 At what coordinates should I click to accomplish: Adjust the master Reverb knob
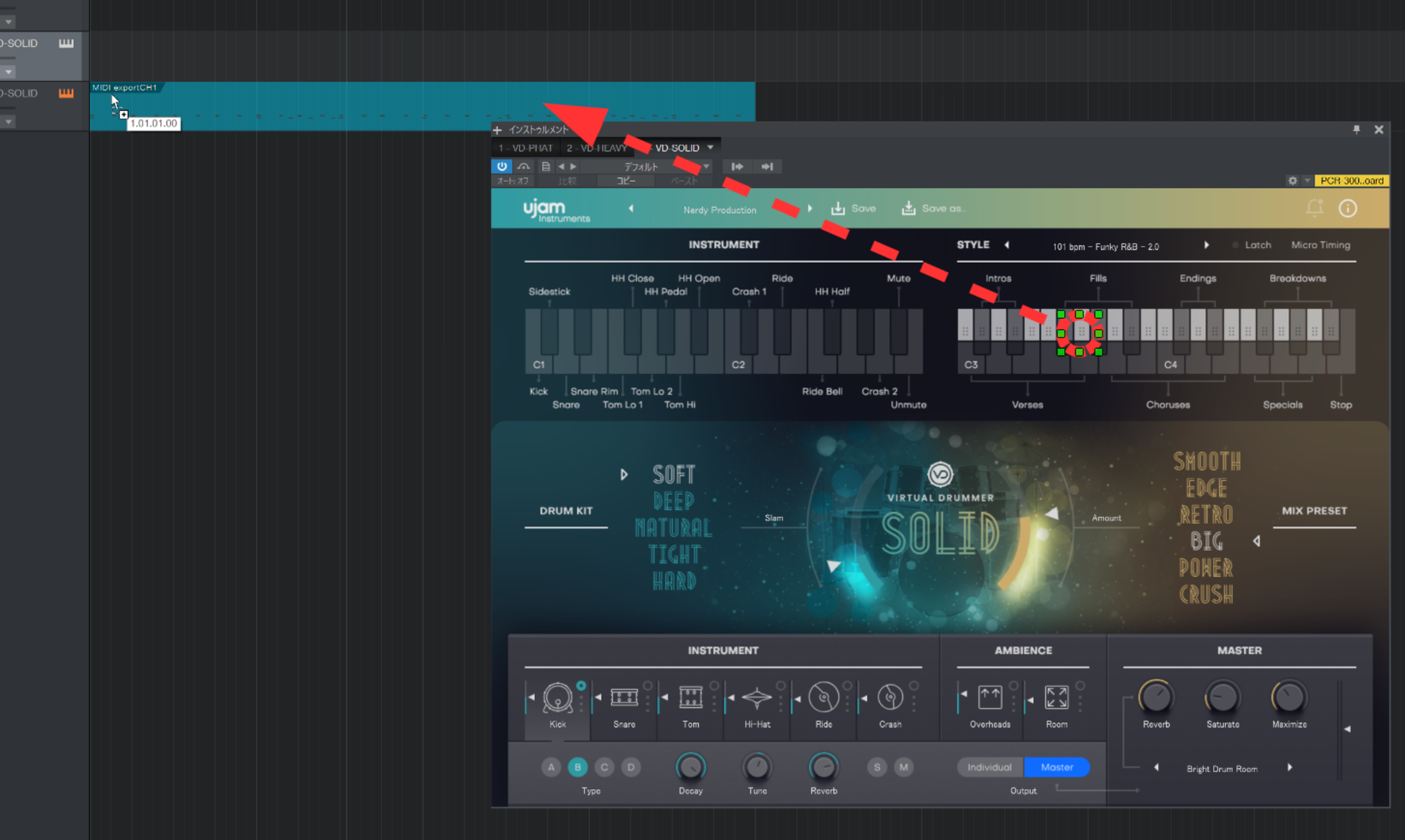pyautogui.click(x=1156, y=697)
